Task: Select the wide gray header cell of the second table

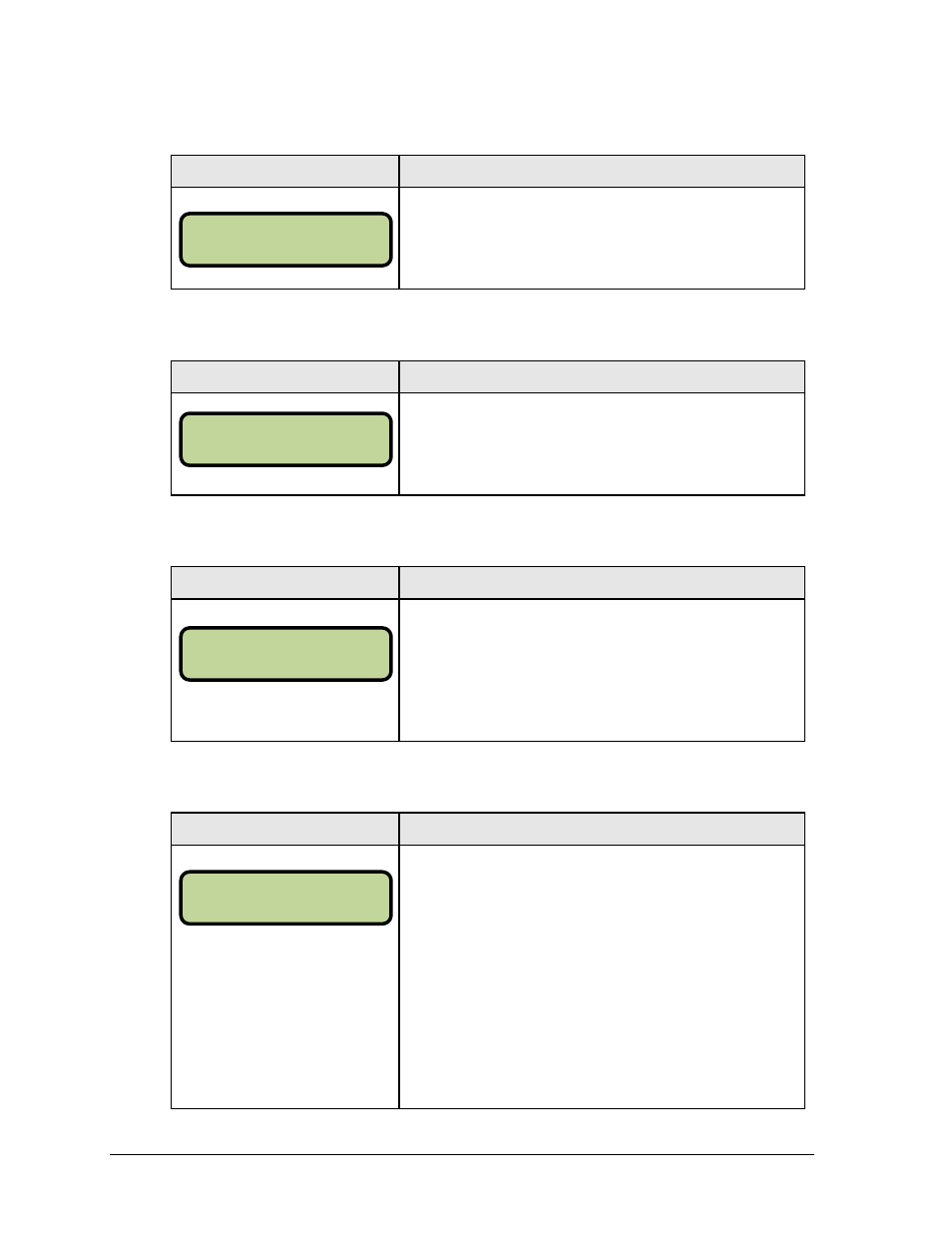Action: (602, 376)
